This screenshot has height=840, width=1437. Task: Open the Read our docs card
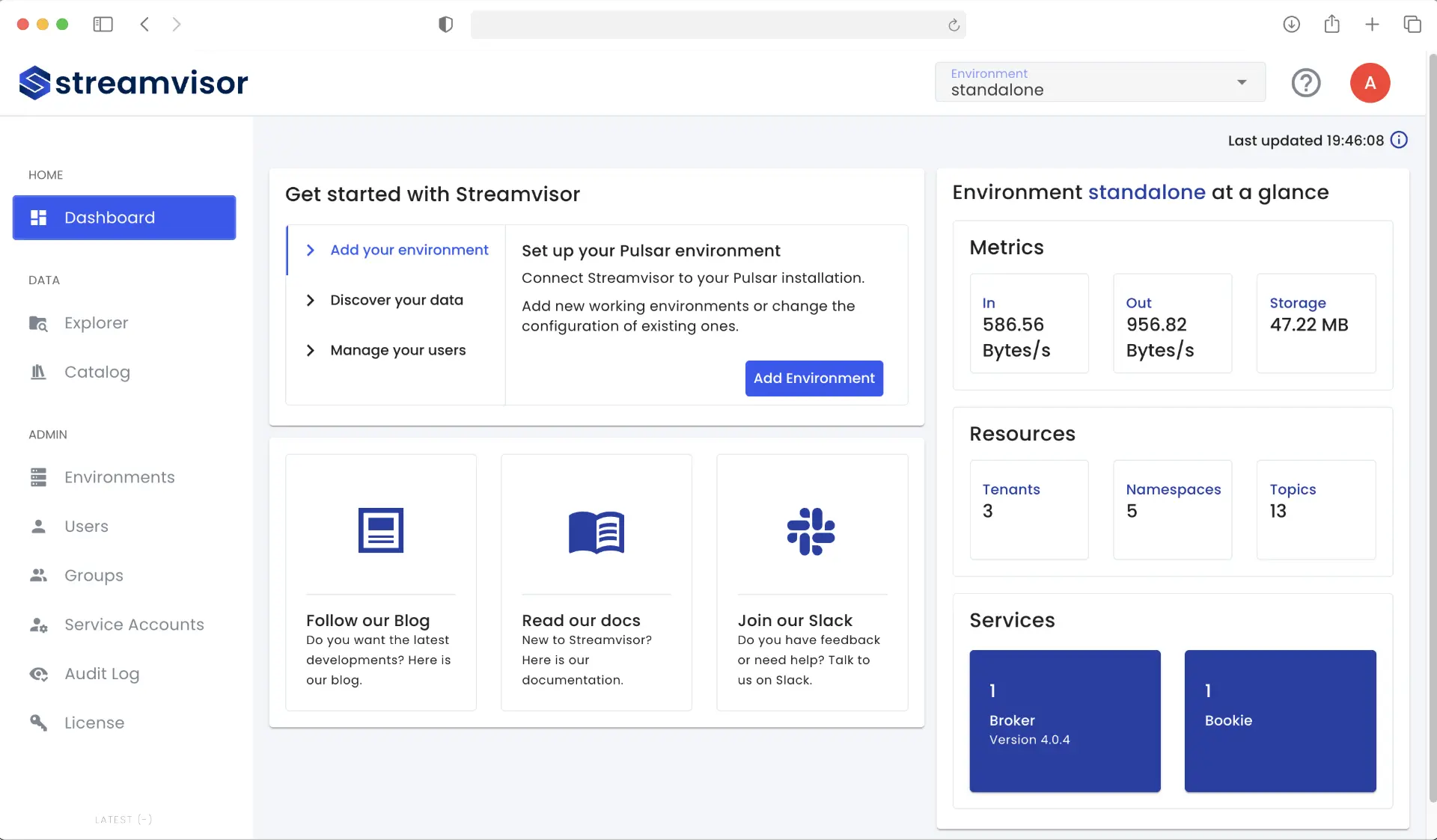click(597, 583)
